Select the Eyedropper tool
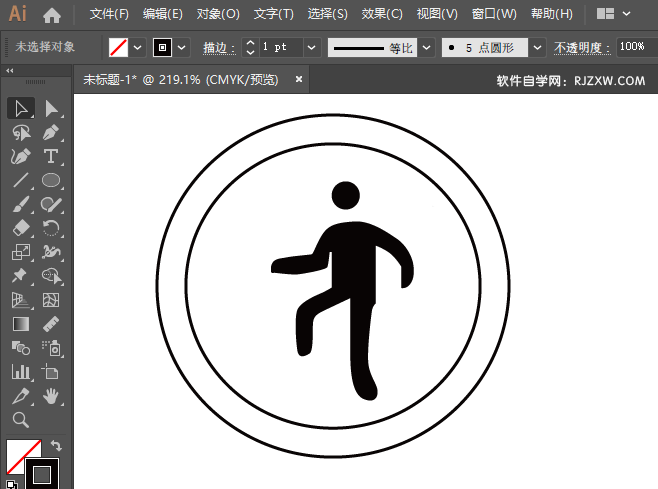 click(21, 396)
